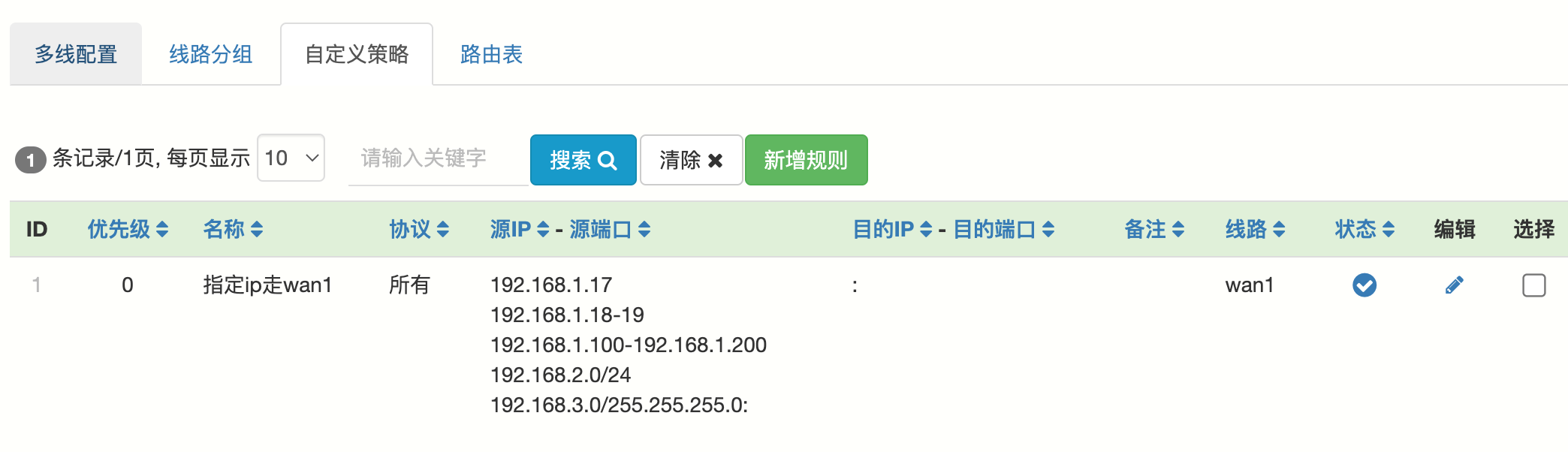1568x452 pixels.
Task: Sort table by 线路 column header
Action: [1255, 229]
